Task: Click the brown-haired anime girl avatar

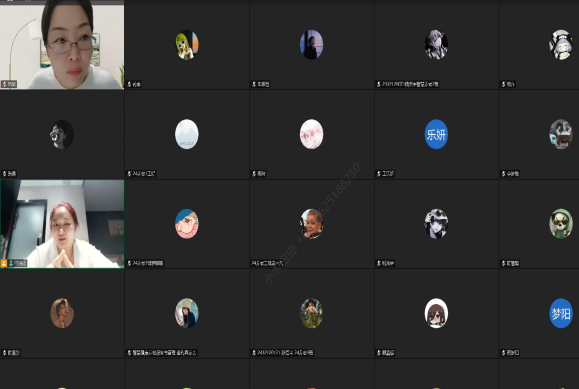Action: coord(436,313)
